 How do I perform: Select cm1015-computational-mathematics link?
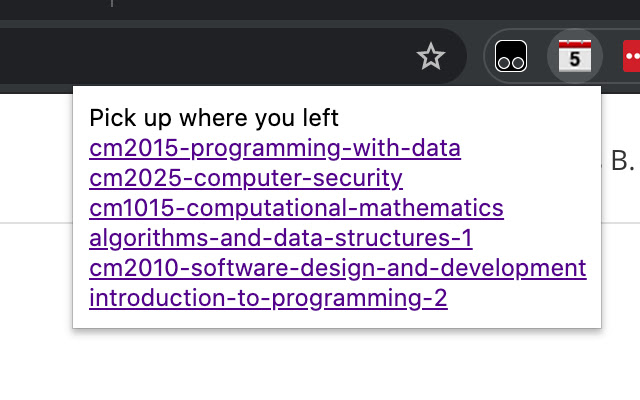click(x=296, y=209)
